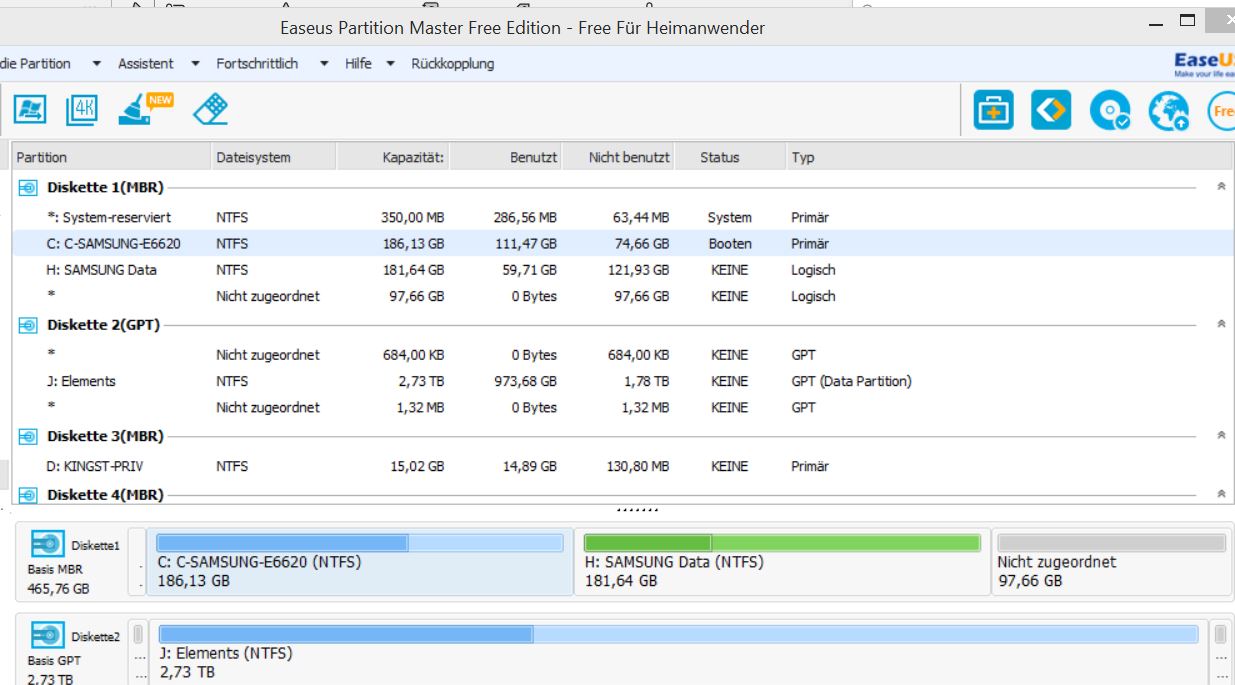Screen dimensions: 1235x685
Task: Select the 97,66 GB unallocated block in disk map
Action: tap(1112, 562)
